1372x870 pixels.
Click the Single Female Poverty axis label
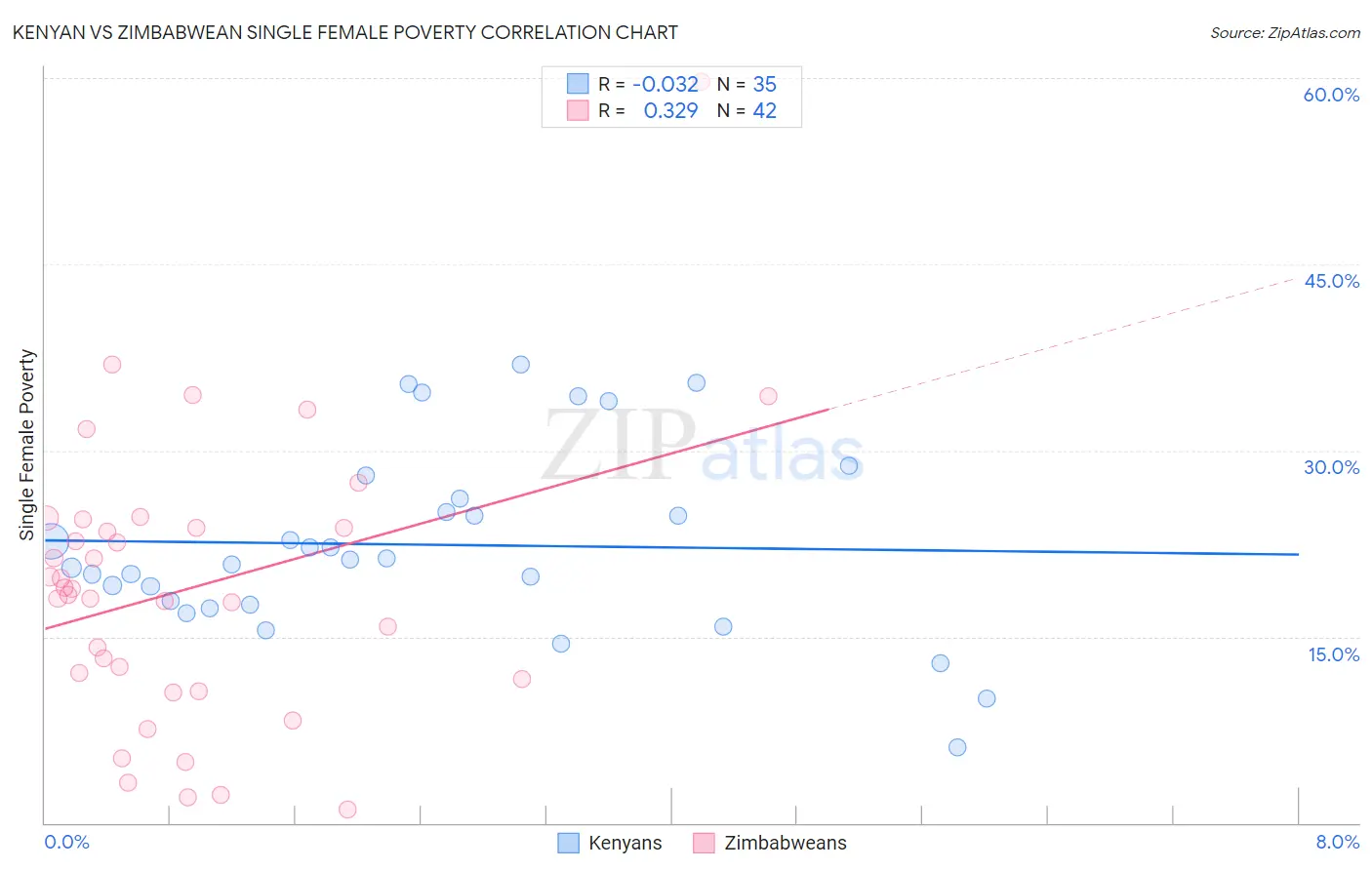point(27,445)
